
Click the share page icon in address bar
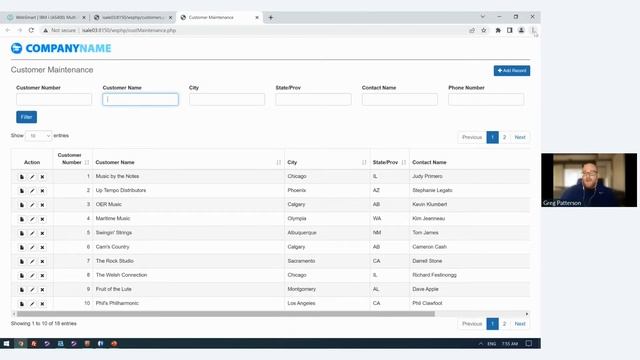point(472,30)
